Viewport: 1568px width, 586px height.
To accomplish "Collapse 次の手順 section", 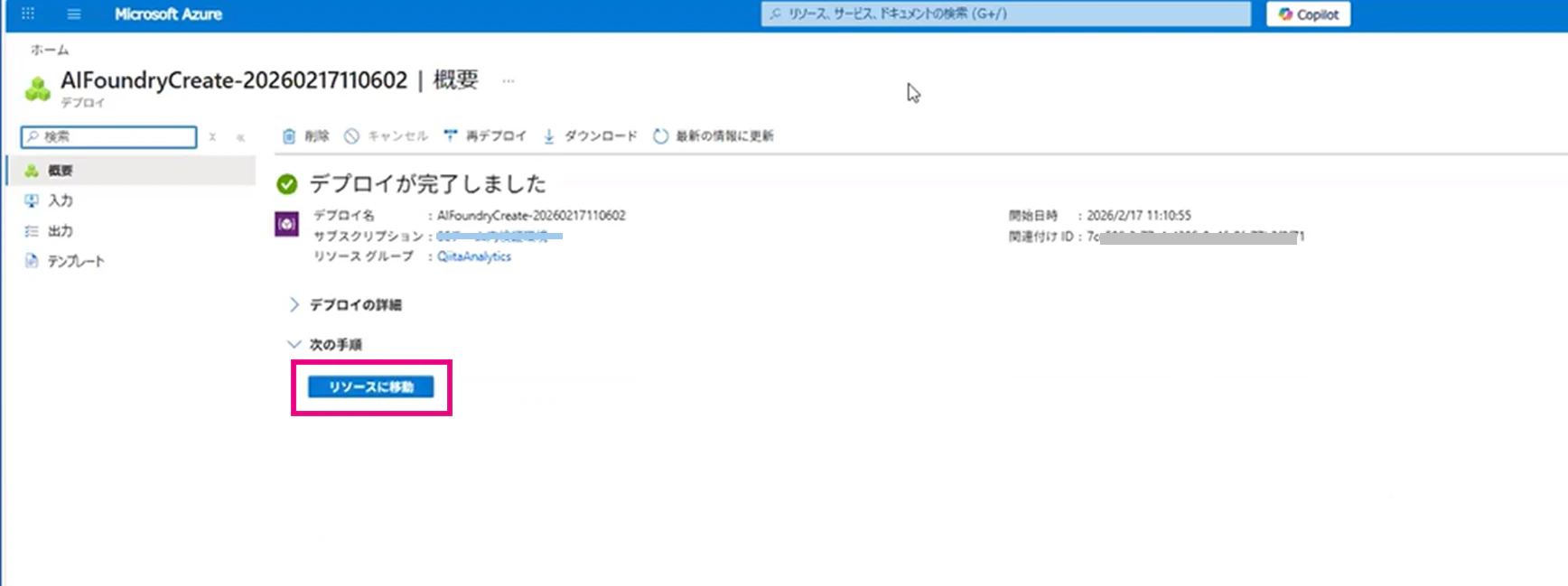I will (326, 345).
